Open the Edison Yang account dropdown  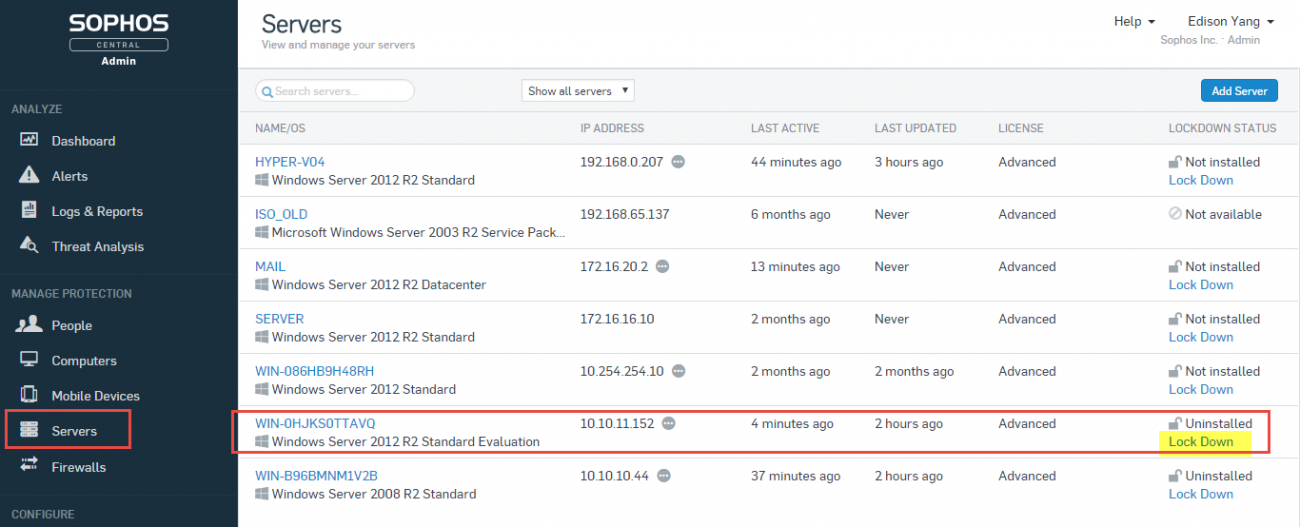tap(1230, 21)
